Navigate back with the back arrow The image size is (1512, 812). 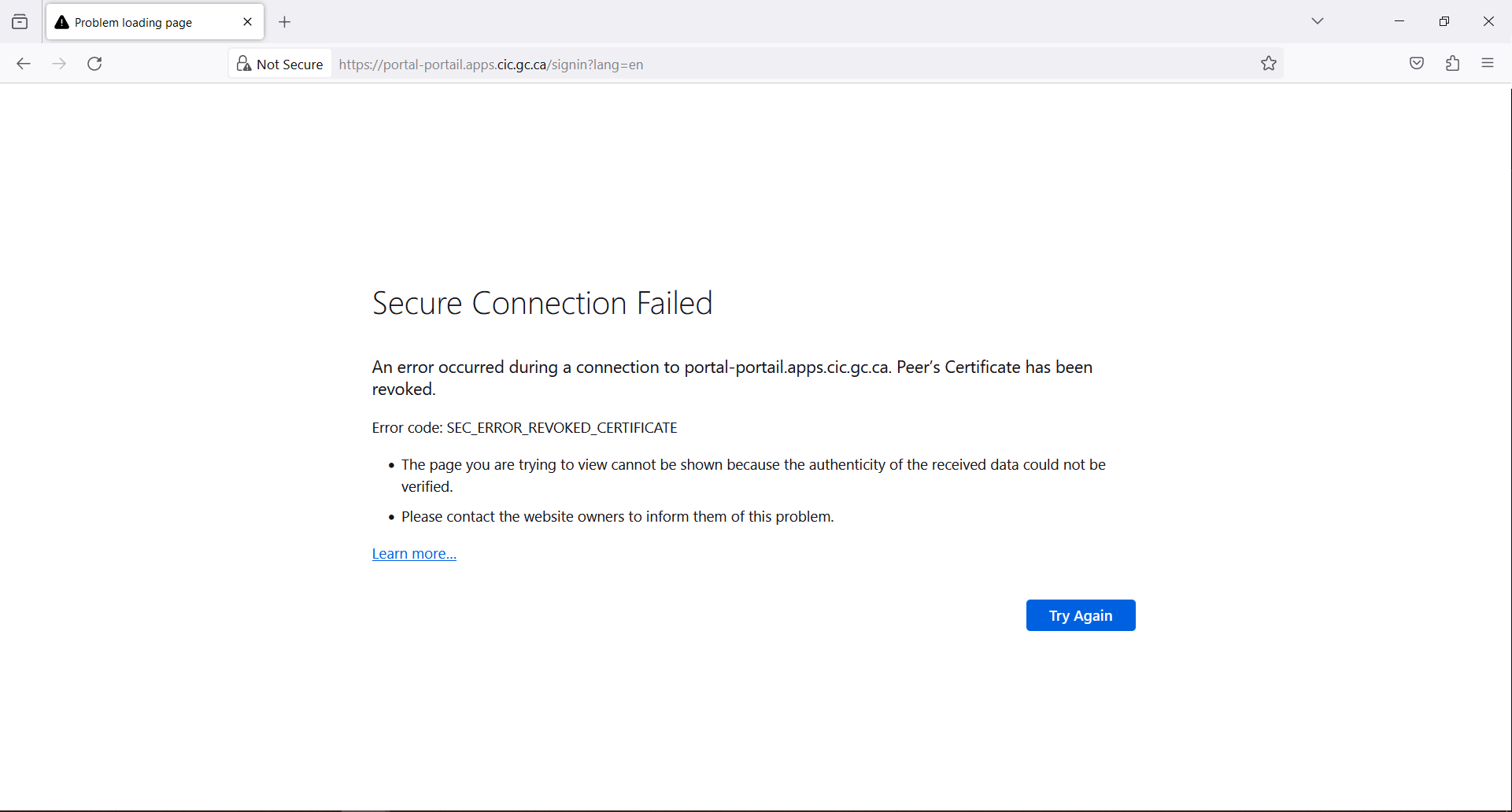click(x=24, y=64)
